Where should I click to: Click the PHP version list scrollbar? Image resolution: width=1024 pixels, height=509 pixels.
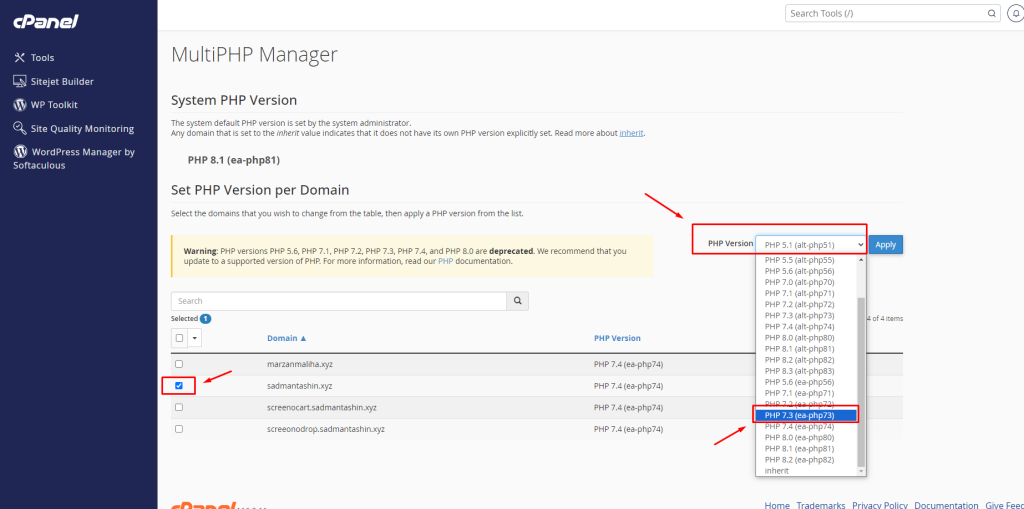click(862, 380)
